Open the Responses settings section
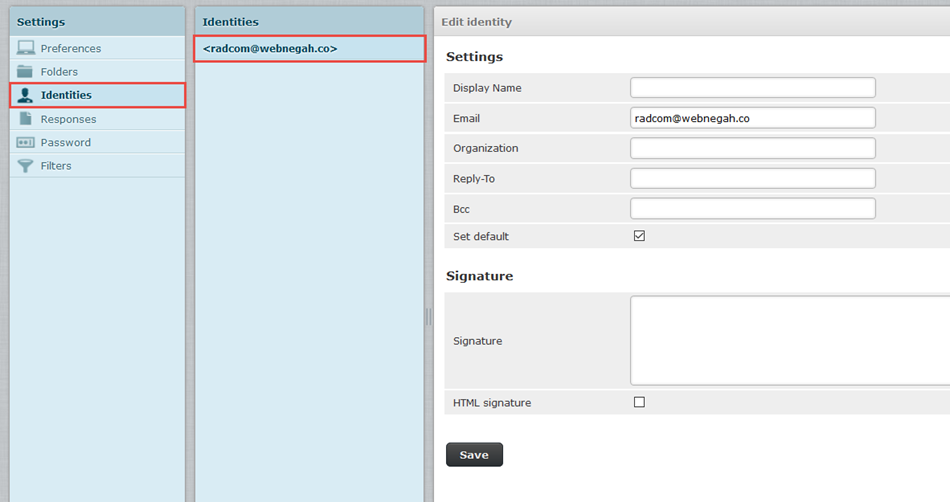Screen dimensions: 950x502 point(68,119)
